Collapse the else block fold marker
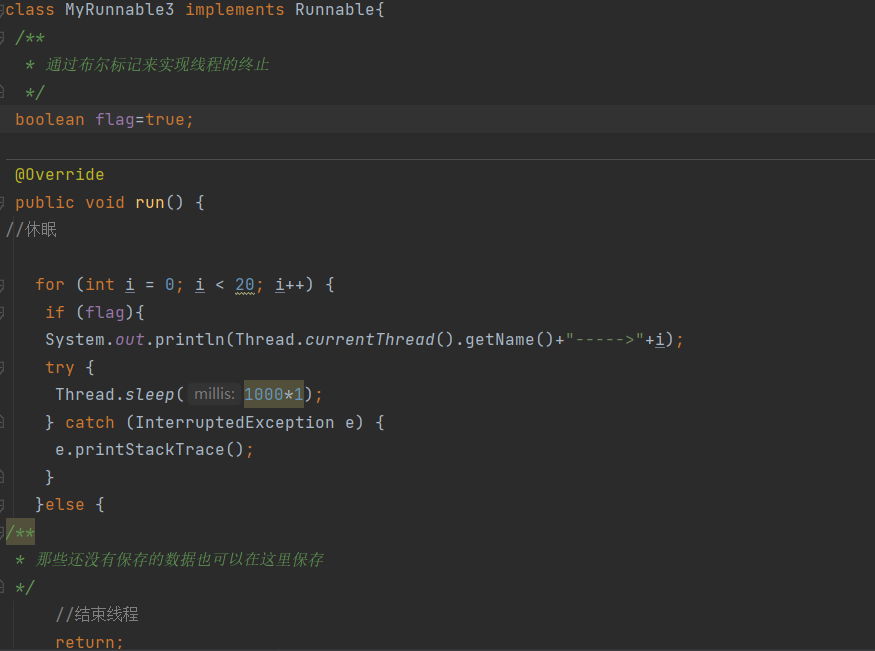This screenshot has height=651, width=875. [x=2, y=505]
